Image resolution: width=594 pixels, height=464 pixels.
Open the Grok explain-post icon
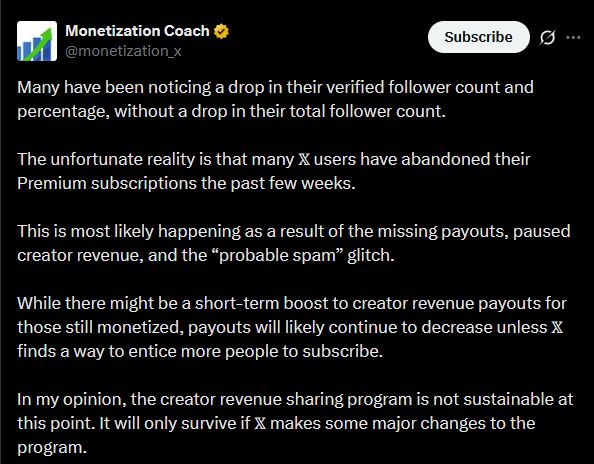pos(547,37)
